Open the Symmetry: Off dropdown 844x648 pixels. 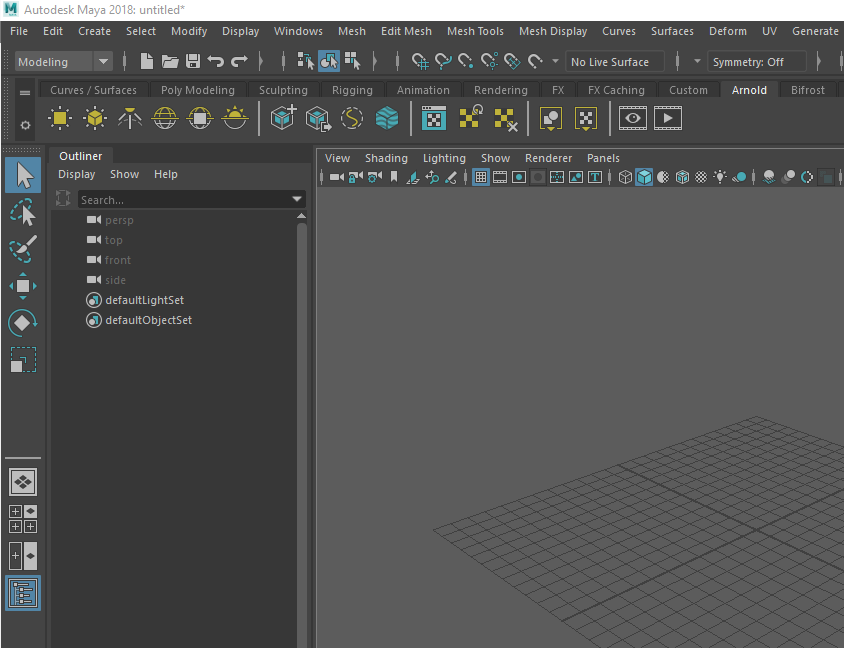tap(757, 62)
